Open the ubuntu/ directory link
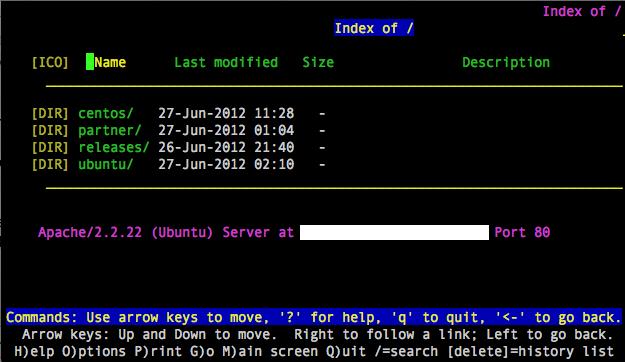Screen dimensions: 625x362 tap(106, 164)
